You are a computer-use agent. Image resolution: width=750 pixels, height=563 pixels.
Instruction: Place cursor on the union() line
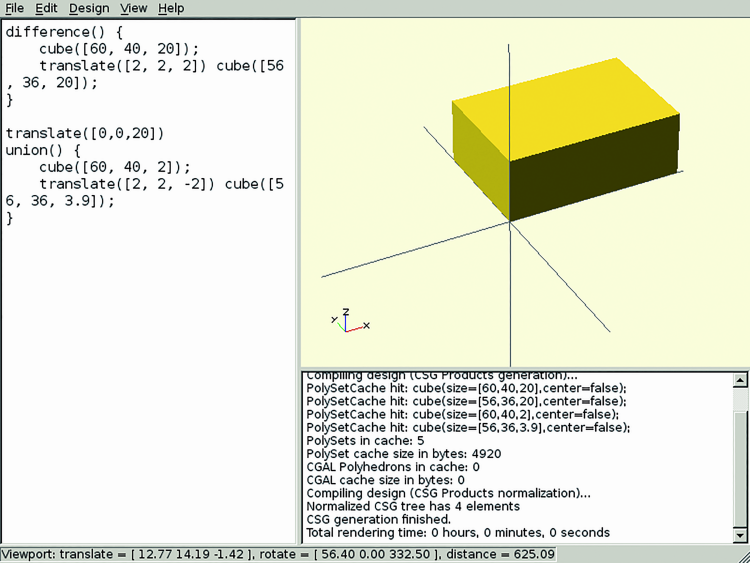click(x=39, y=150)
